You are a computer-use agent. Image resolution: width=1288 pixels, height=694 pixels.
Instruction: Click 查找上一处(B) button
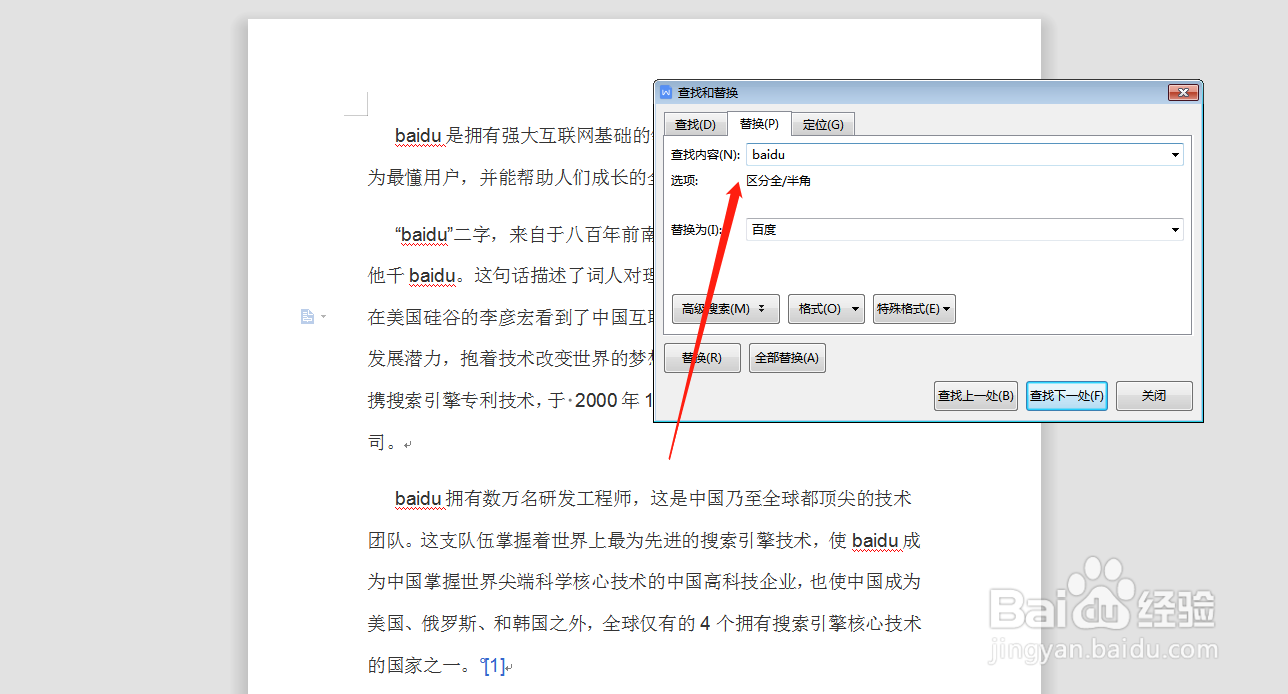[976, 396]
